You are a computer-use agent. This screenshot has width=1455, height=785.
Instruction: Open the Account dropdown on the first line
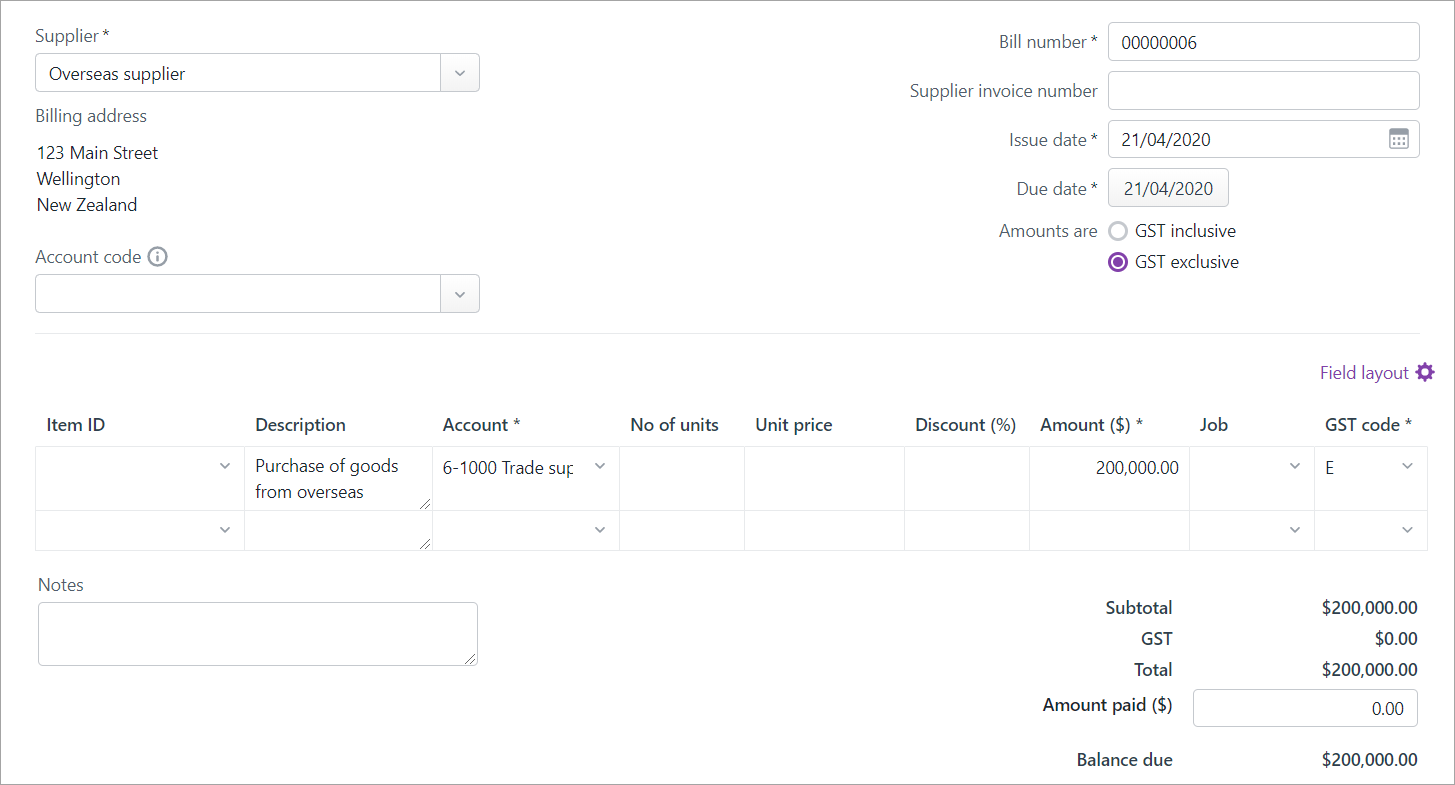(x=599, y=466)
